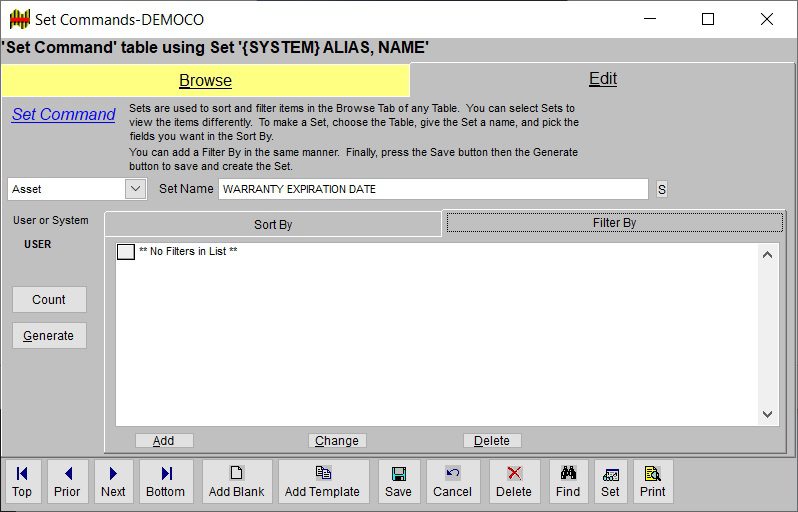The height and width of the screenshot is (512, 798).
Task: Switch to the Edit tab
Action: 602,79
